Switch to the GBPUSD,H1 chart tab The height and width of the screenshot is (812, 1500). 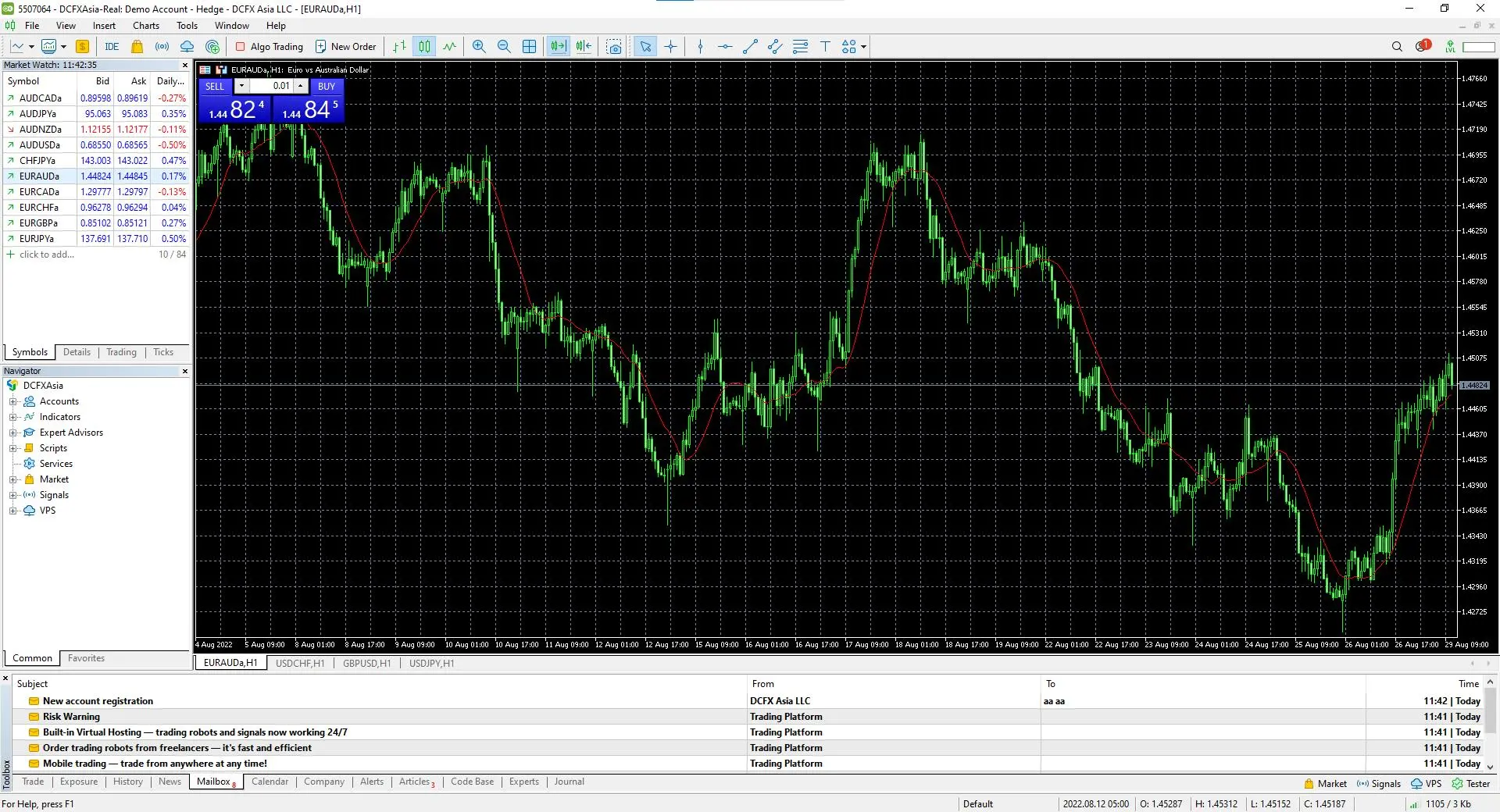(x=366, y=664)
